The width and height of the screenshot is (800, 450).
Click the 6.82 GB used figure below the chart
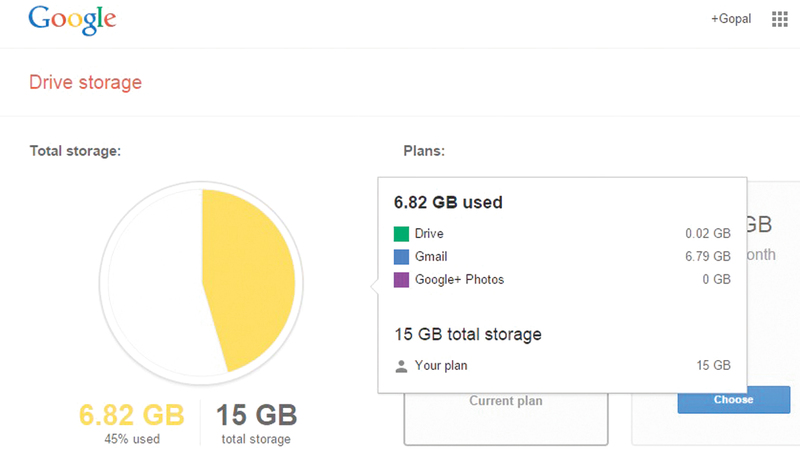130,415
